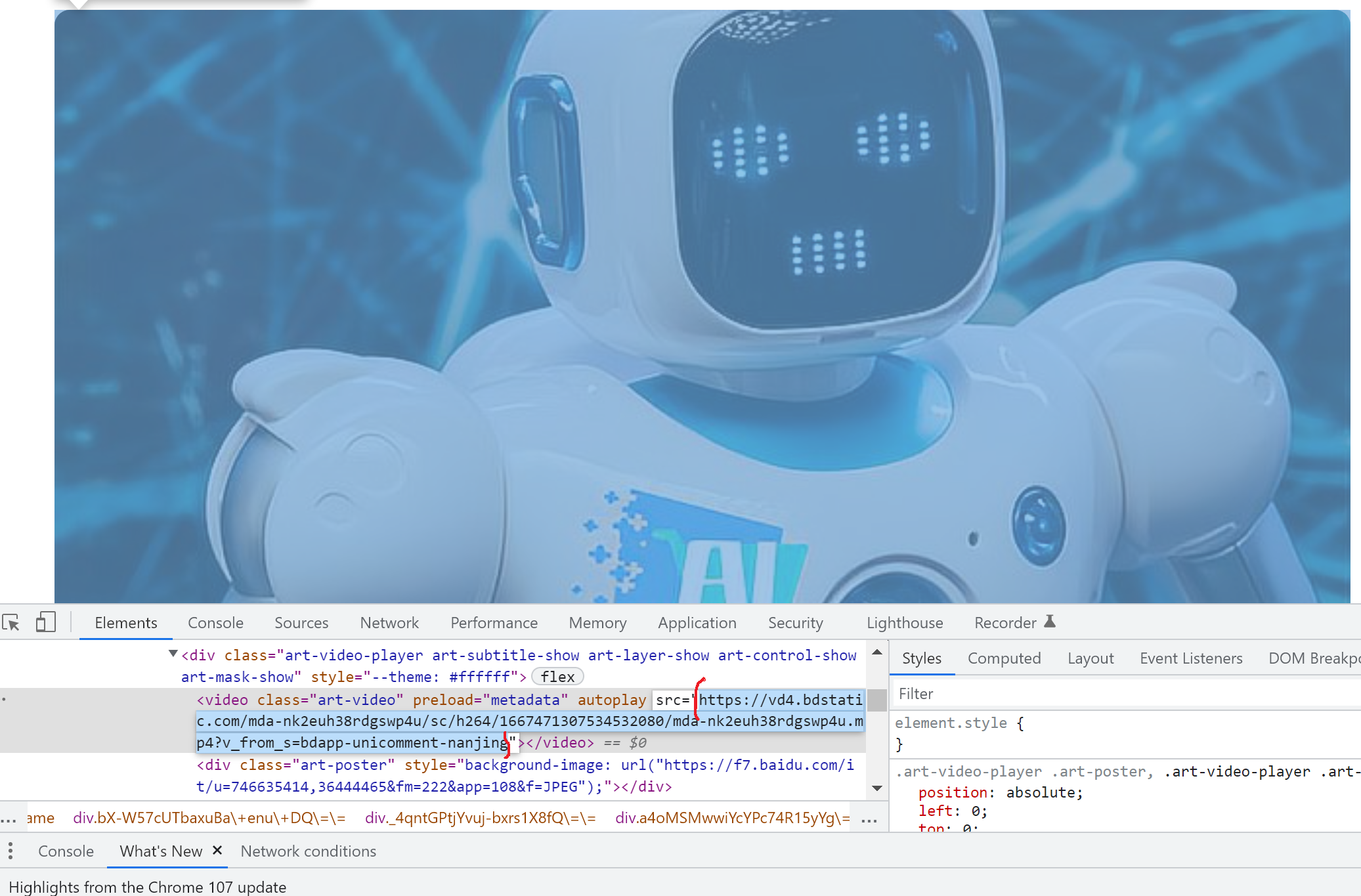Toggle the device toolbar icon
Viewport: 1361px width, 896px height.
coord(45,622)
